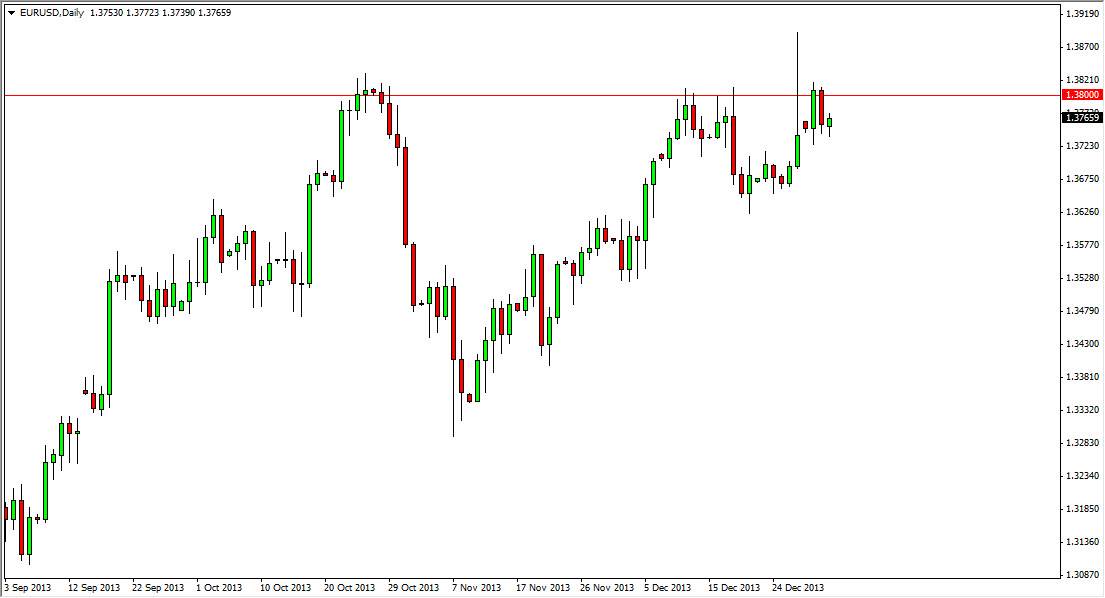The width and height of the screenshot is (1105, 598).
Task: Click the black current price label 1.37659
Action: point(1082,118)
